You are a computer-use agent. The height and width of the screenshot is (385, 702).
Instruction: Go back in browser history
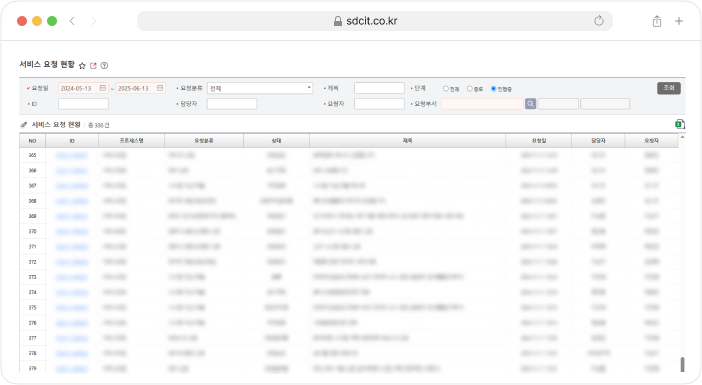click(x=72, y=21)
